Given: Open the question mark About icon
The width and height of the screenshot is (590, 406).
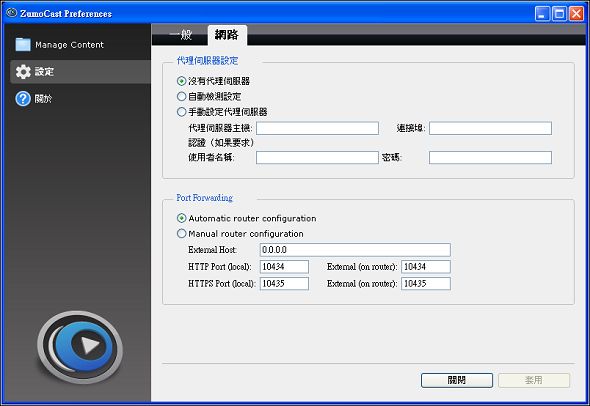Looking at the screenshot, I should [23, 99].
